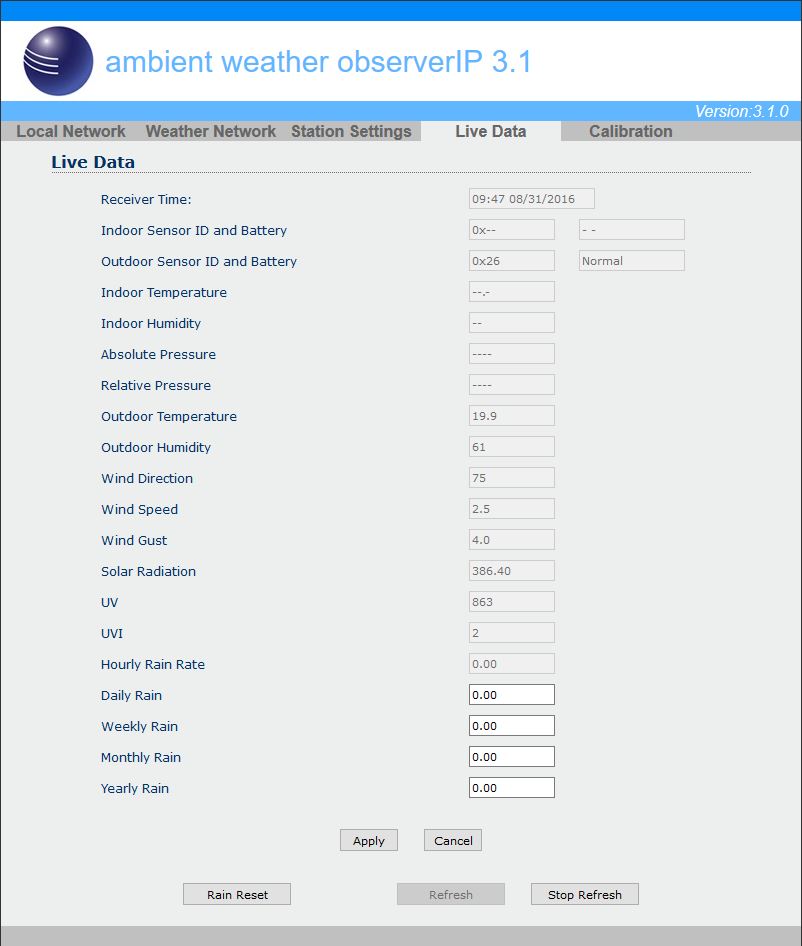The image size is (802, 946).
Task: Click the Rain Reset button
Action: (x=237, y=894)
